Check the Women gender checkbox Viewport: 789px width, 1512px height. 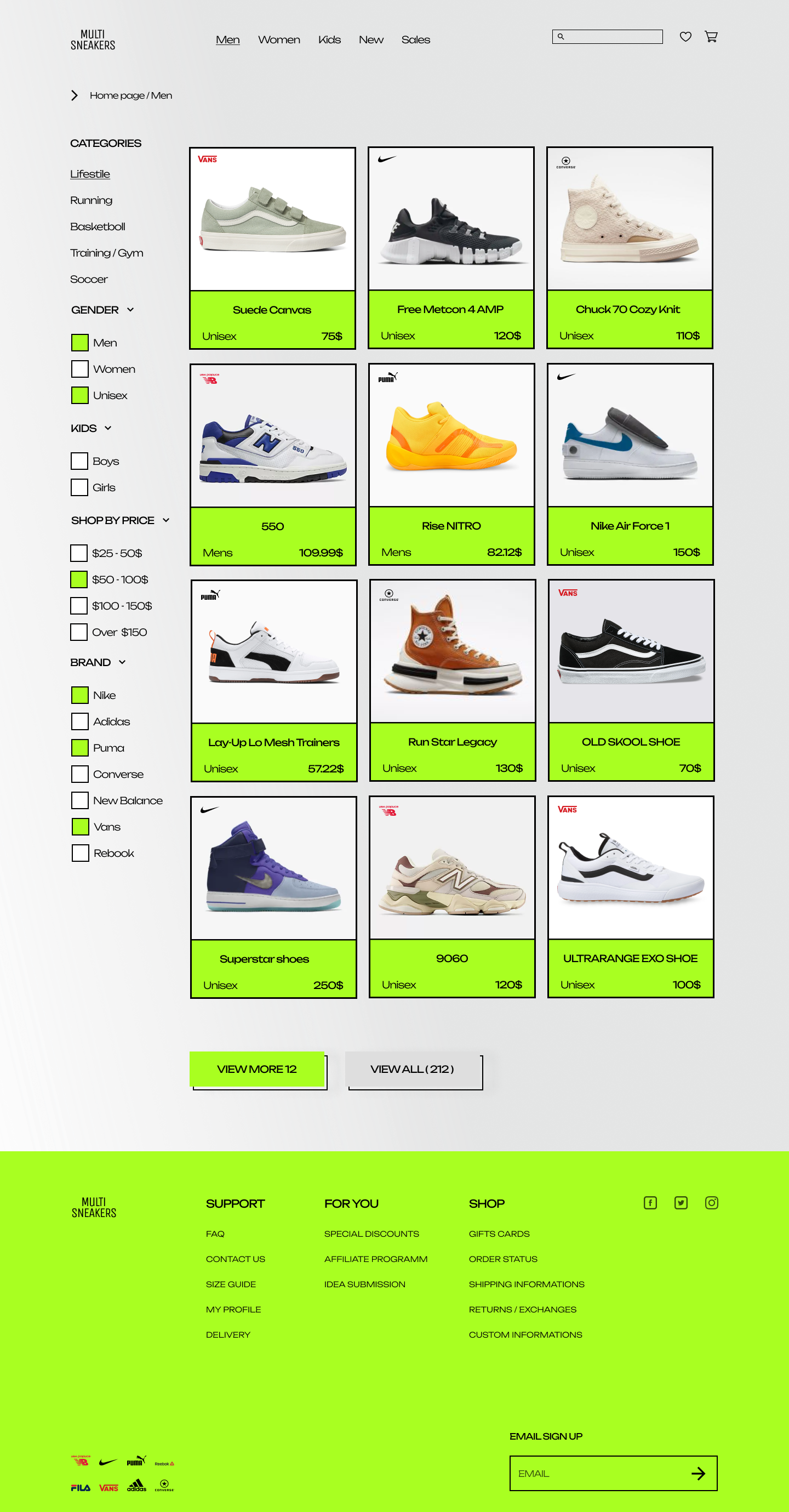[80, 369]
